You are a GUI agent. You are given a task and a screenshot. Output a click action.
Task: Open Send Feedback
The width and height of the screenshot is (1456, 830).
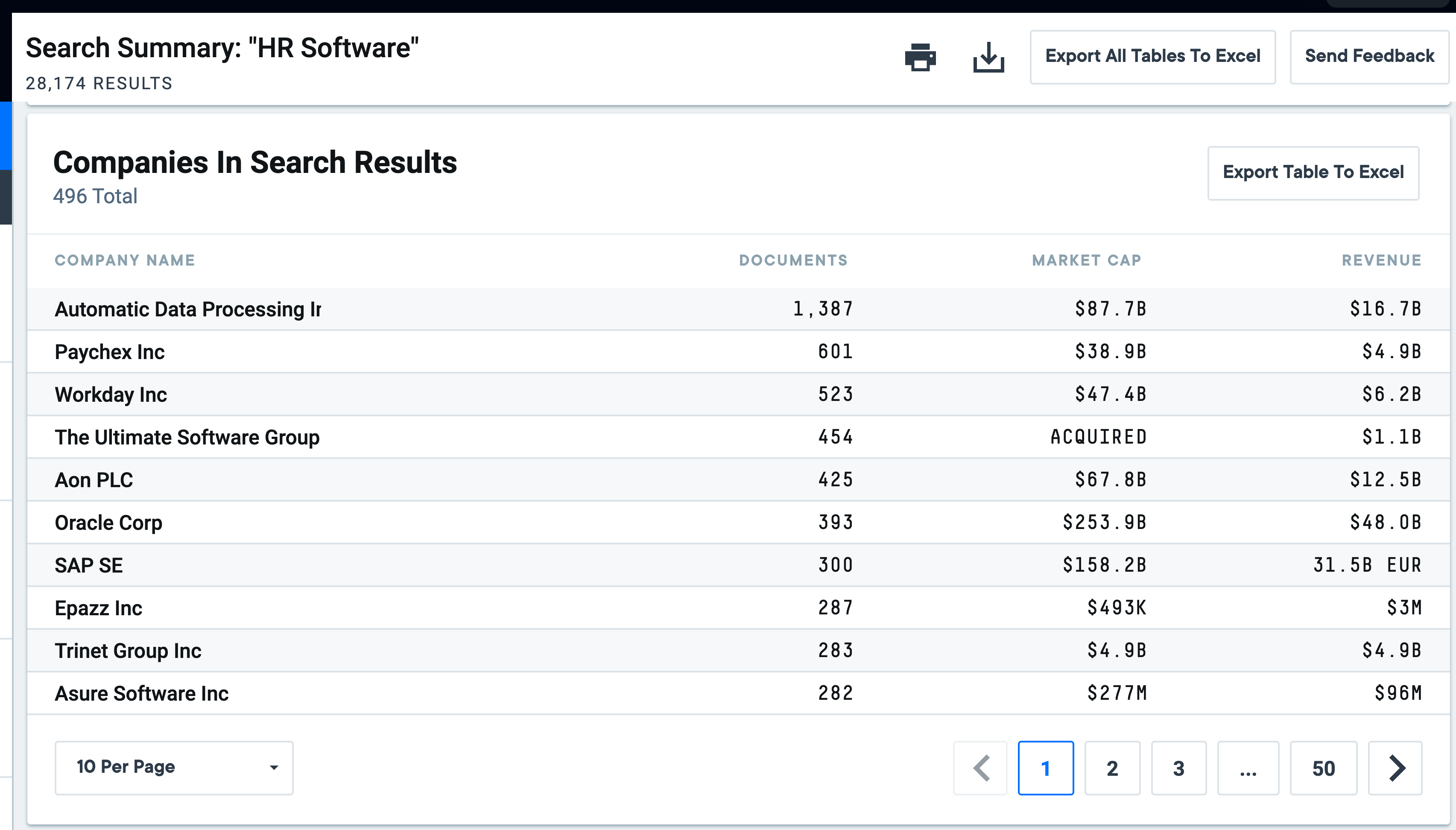click(x=1369, y=56)
